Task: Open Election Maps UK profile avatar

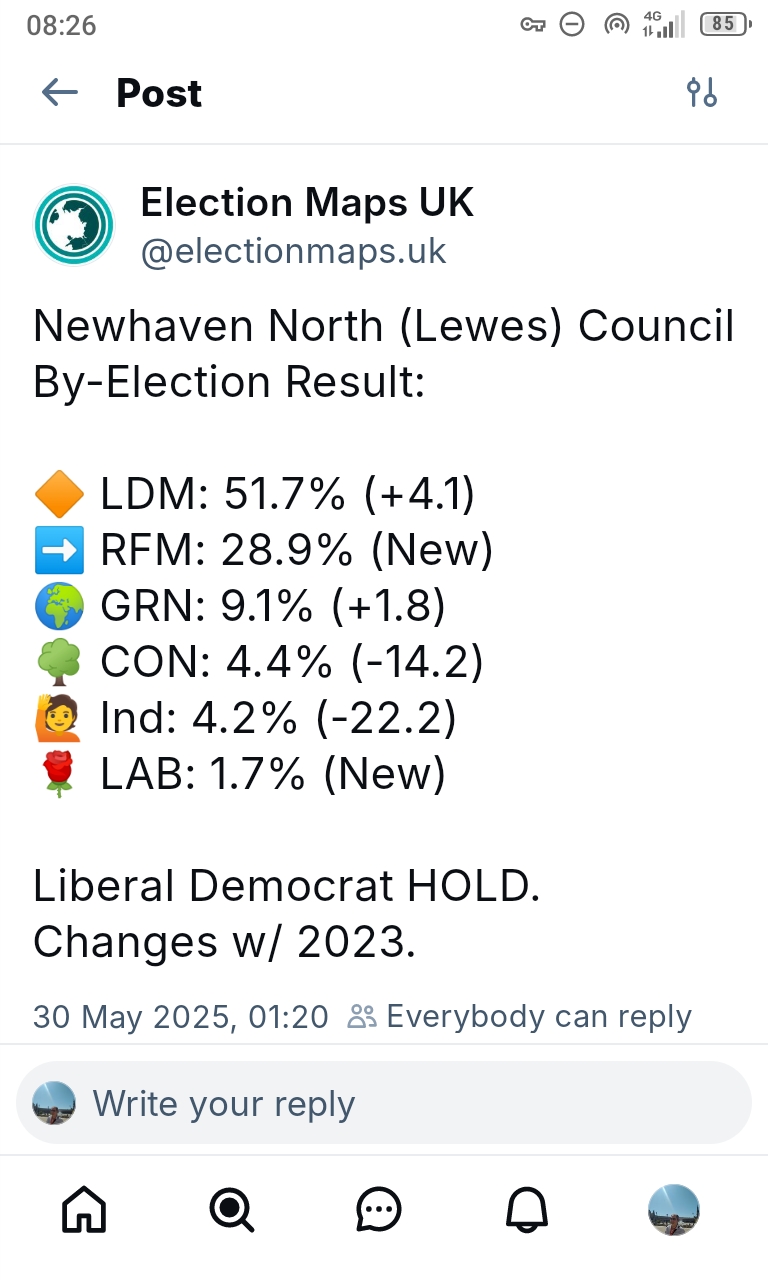Action: coord(74,225)
